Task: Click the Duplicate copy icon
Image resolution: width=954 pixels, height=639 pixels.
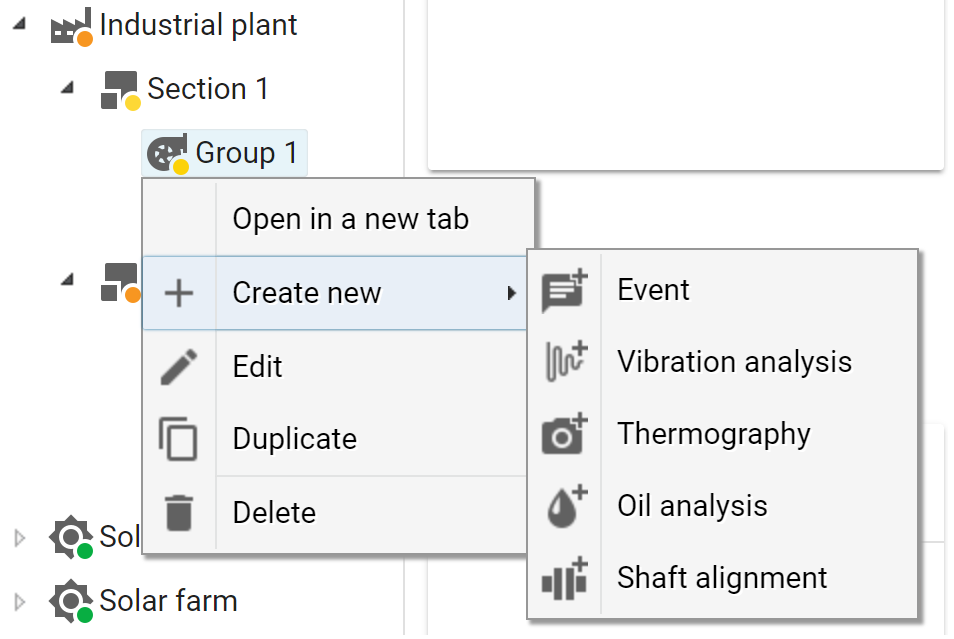Action: tap(182, 438)
